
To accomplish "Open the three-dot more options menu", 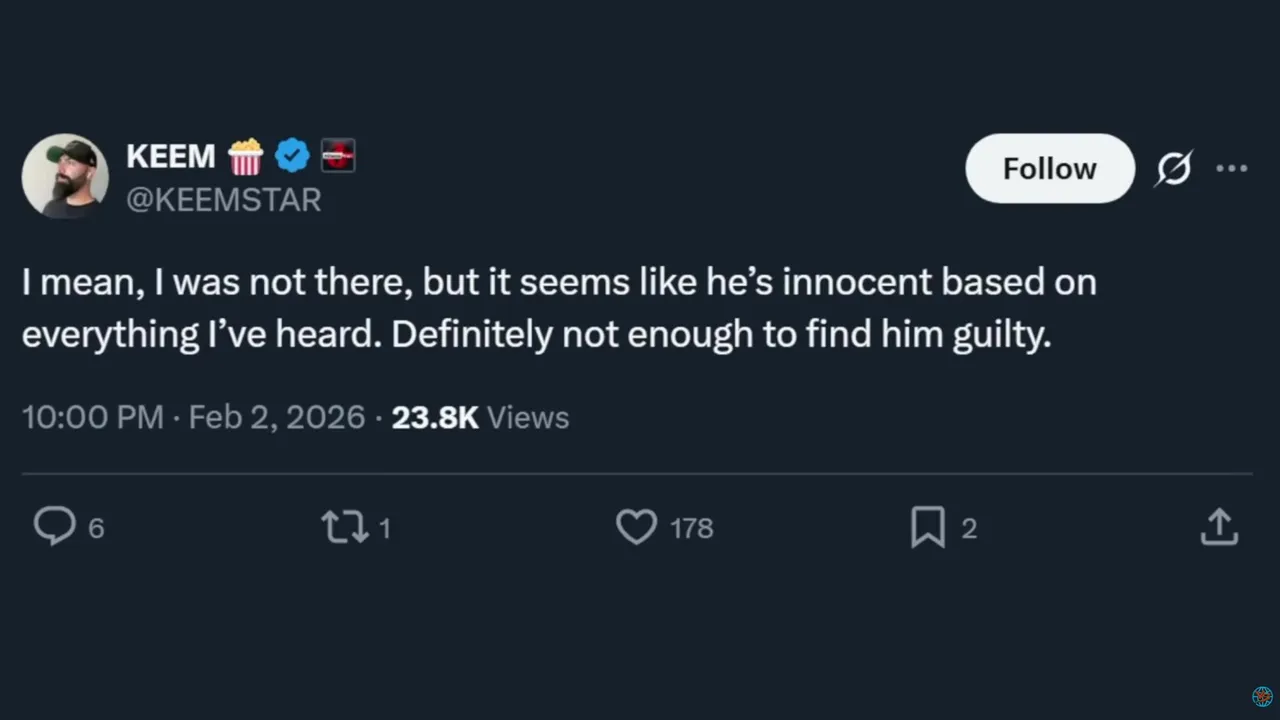I will click(1231, 169).
